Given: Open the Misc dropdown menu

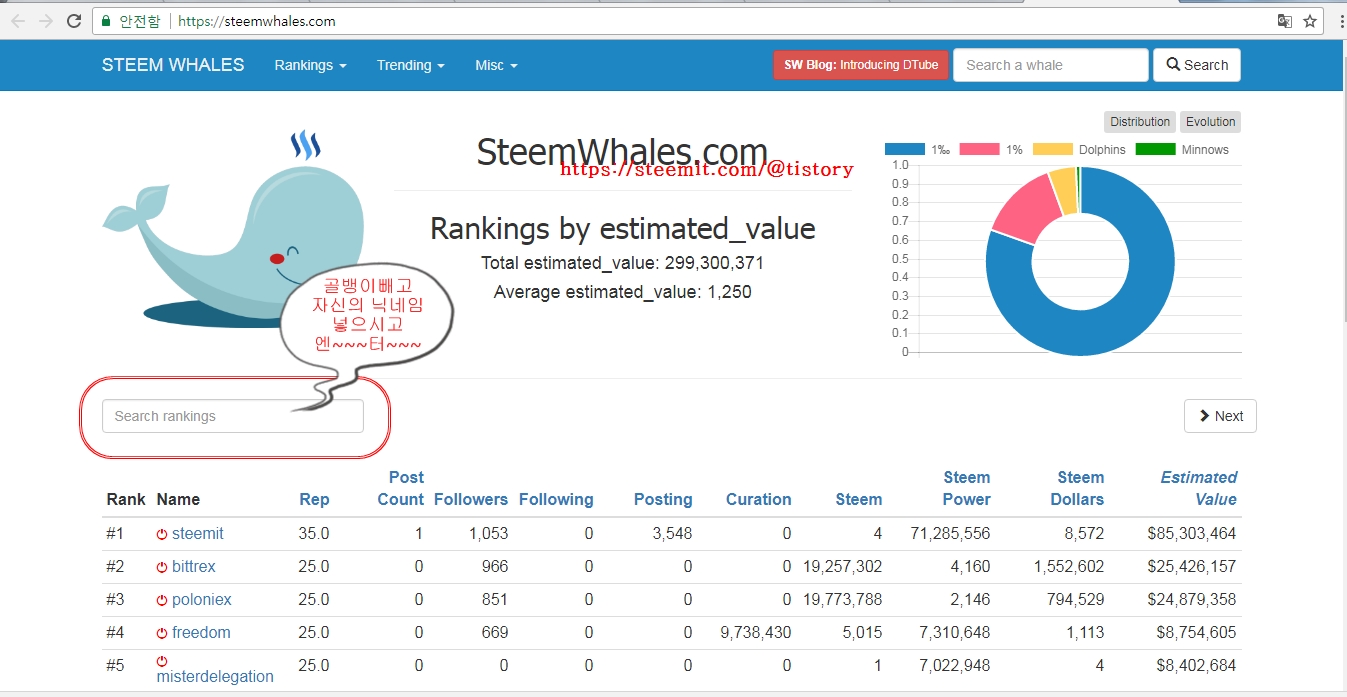Looking at the screenshot, I should (x=496, y=65).
